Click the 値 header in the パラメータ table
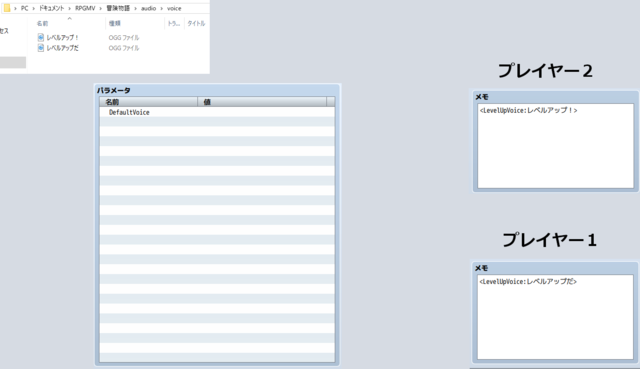 point(262,102)
